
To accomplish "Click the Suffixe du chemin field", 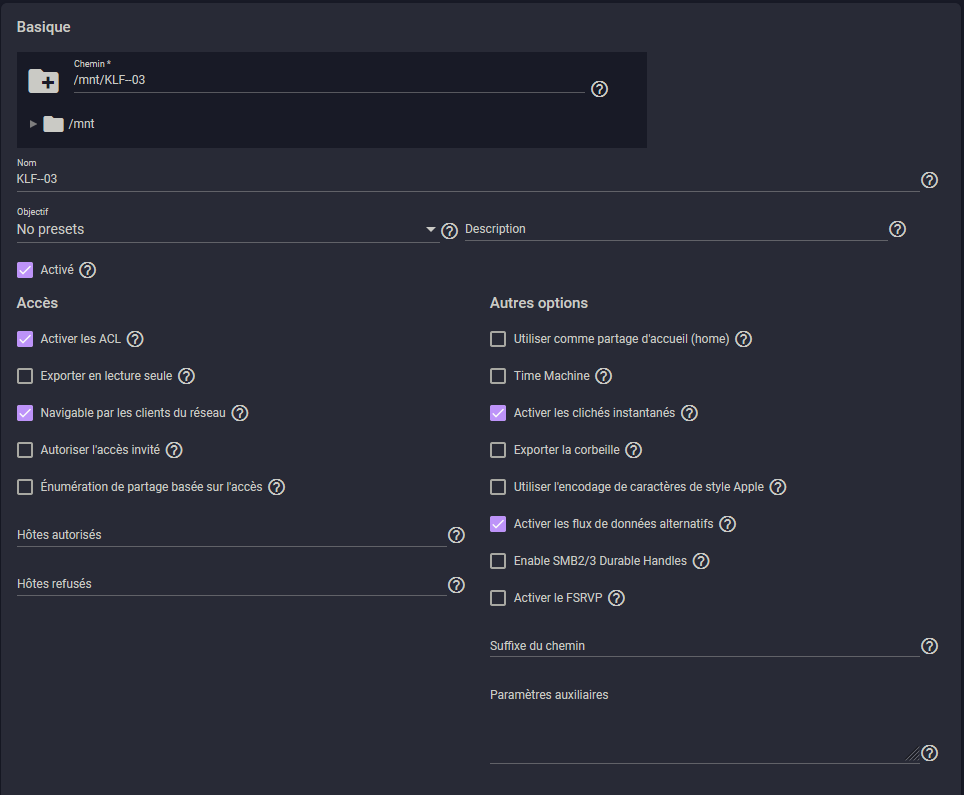I will pos(704,646).
